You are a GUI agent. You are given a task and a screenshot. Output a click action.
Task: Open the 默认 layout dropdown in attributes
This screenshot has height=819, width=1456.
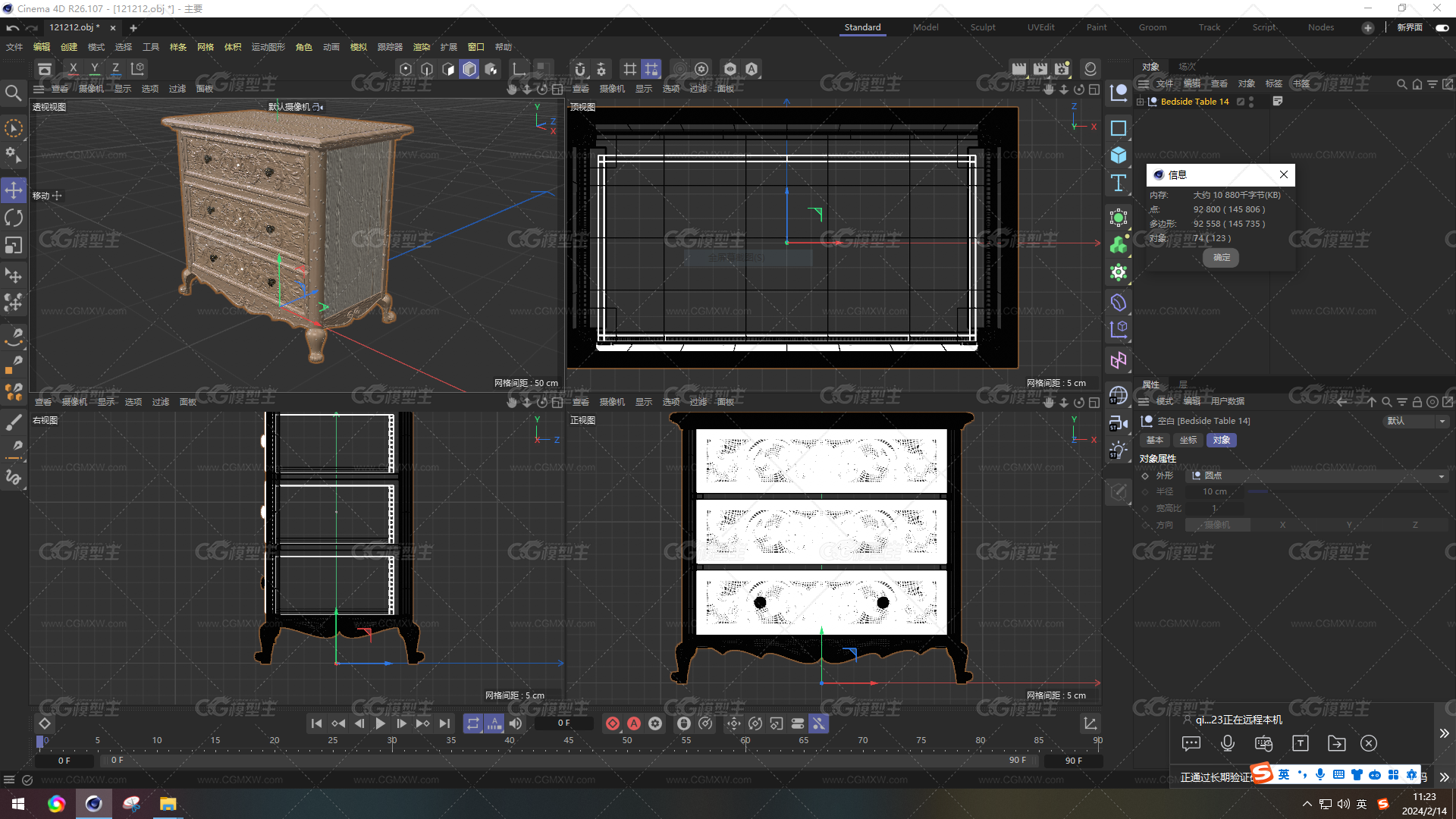pyautogui.click(x=1417, y=421)
